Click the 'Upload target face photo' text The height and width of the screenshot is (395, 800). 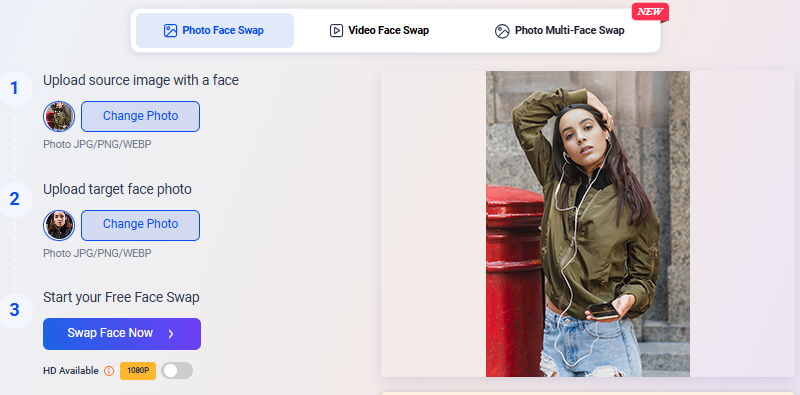(117, 189)
